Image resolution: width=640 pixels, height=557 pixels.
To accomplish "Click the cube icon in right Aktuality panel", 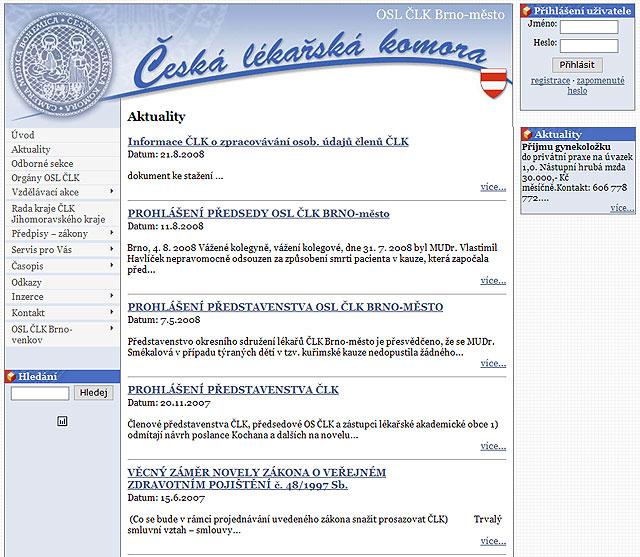I will (527, 134).
